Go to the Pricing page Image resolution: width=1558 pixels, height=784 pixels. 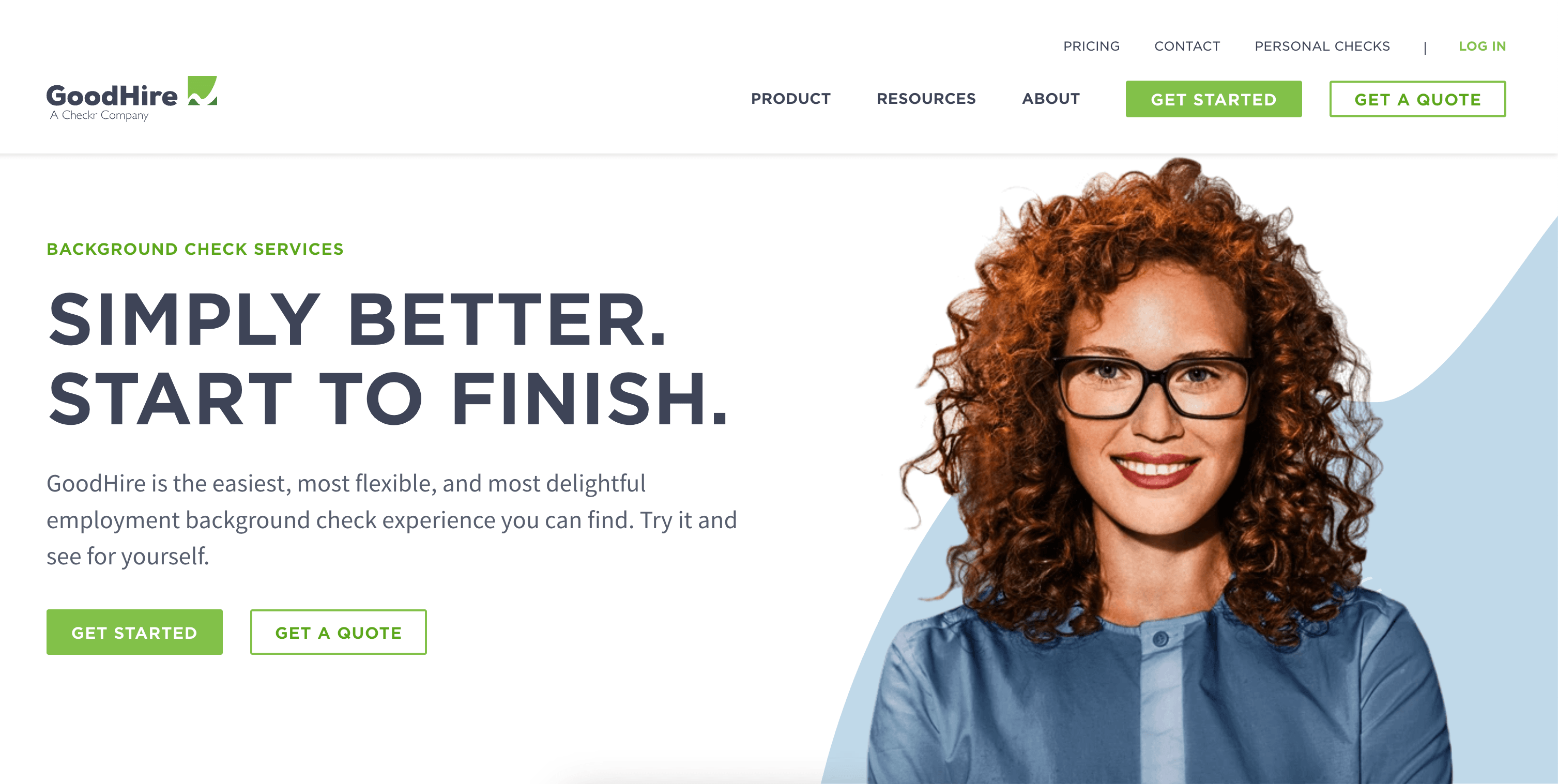click(x=1091, y=46)
